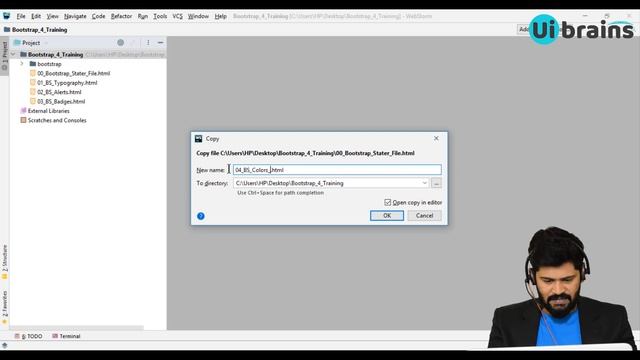Select 03_BS_Badges.html in the tree
Screen dimensions: 640x360
(61, 102)
